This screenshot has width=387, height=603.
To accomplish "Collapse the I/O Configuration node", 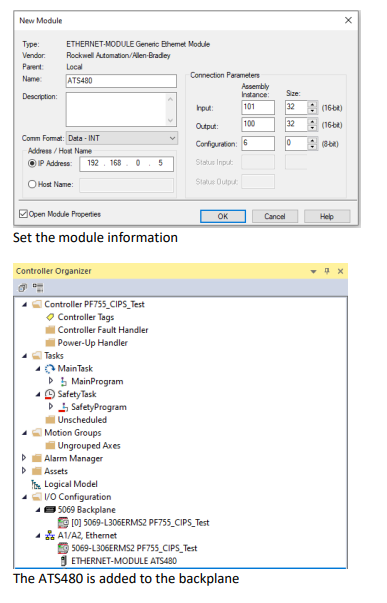I will [25, 497].
